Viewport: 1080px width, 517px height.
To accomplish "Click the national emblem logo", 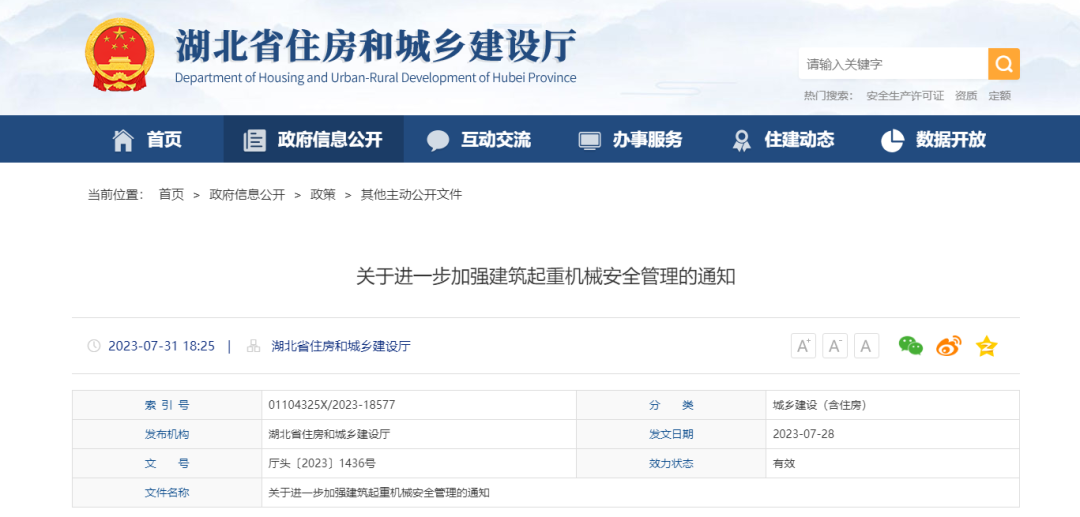I will click(x=120, y=55).
